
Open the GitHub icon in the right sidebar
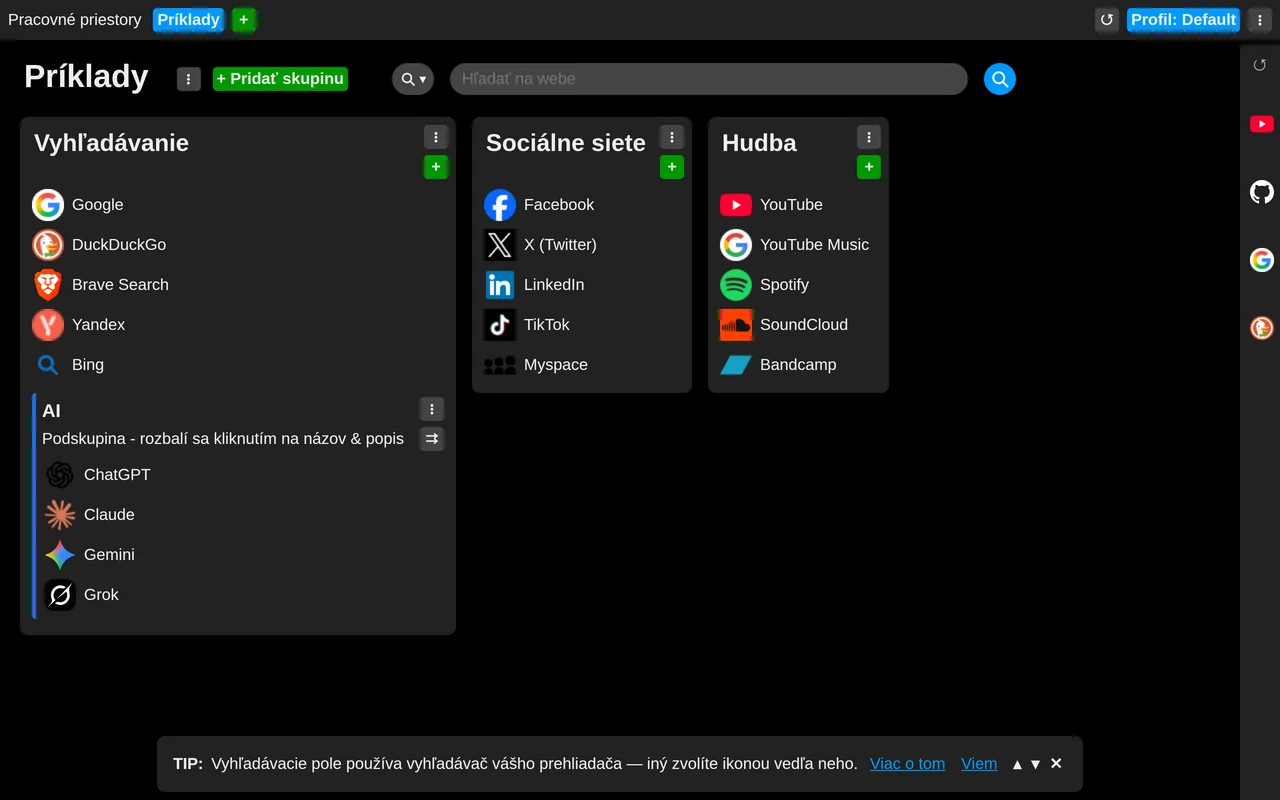(1262, 192)
